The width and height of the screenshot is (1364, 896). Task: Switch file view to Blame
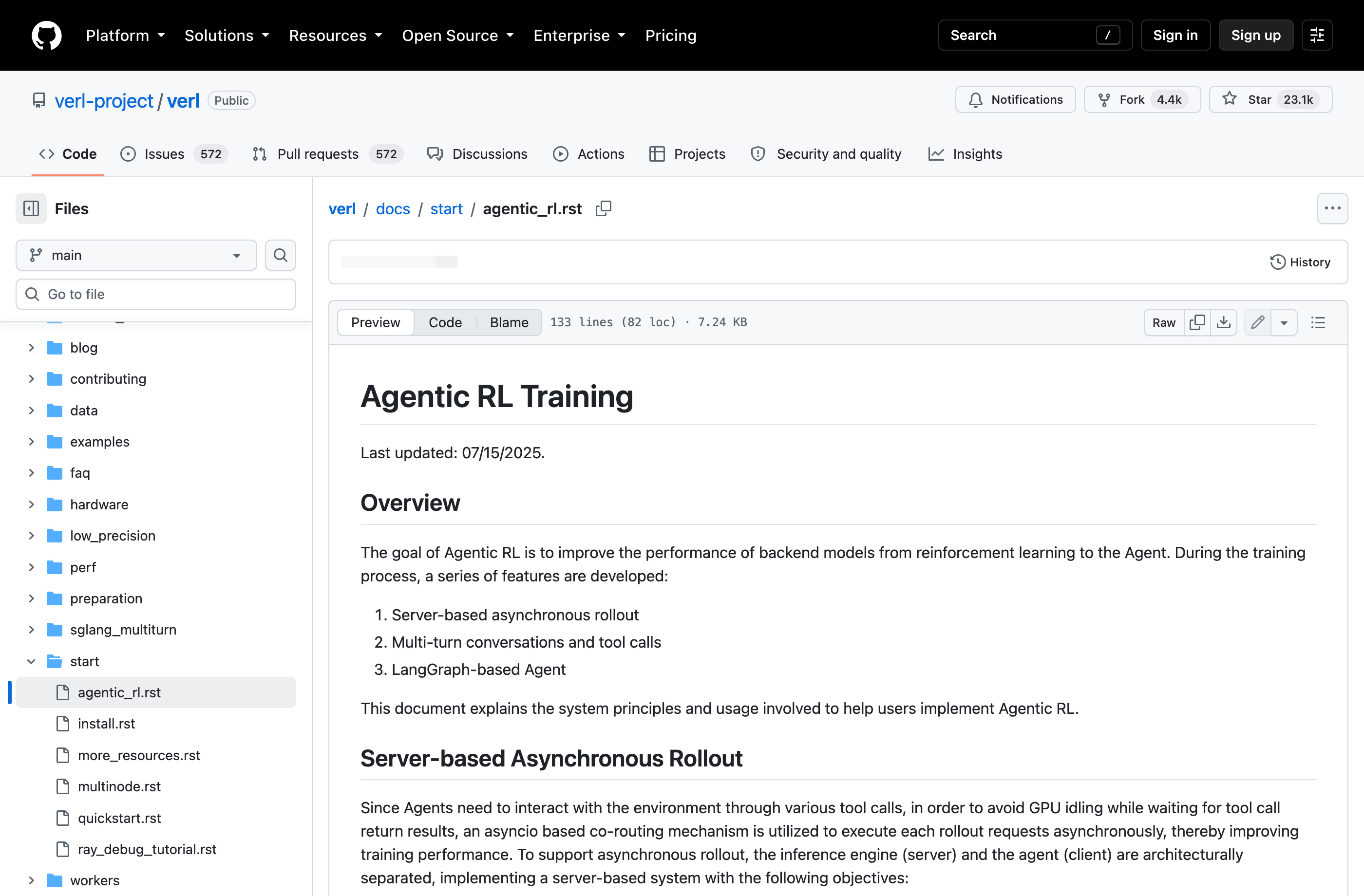(x=509, y=322)
